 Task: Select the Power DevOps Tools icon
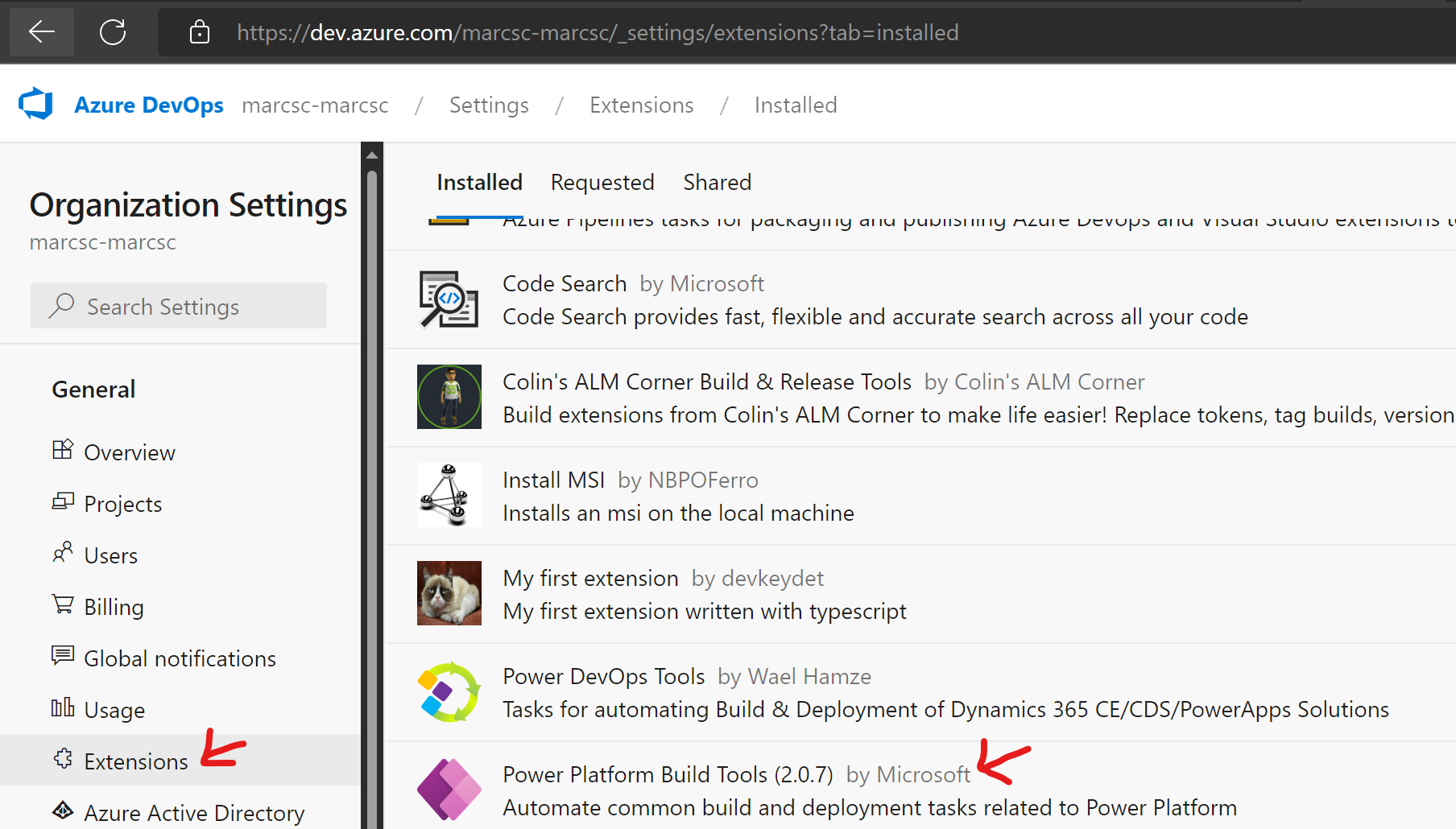point(449,691)
